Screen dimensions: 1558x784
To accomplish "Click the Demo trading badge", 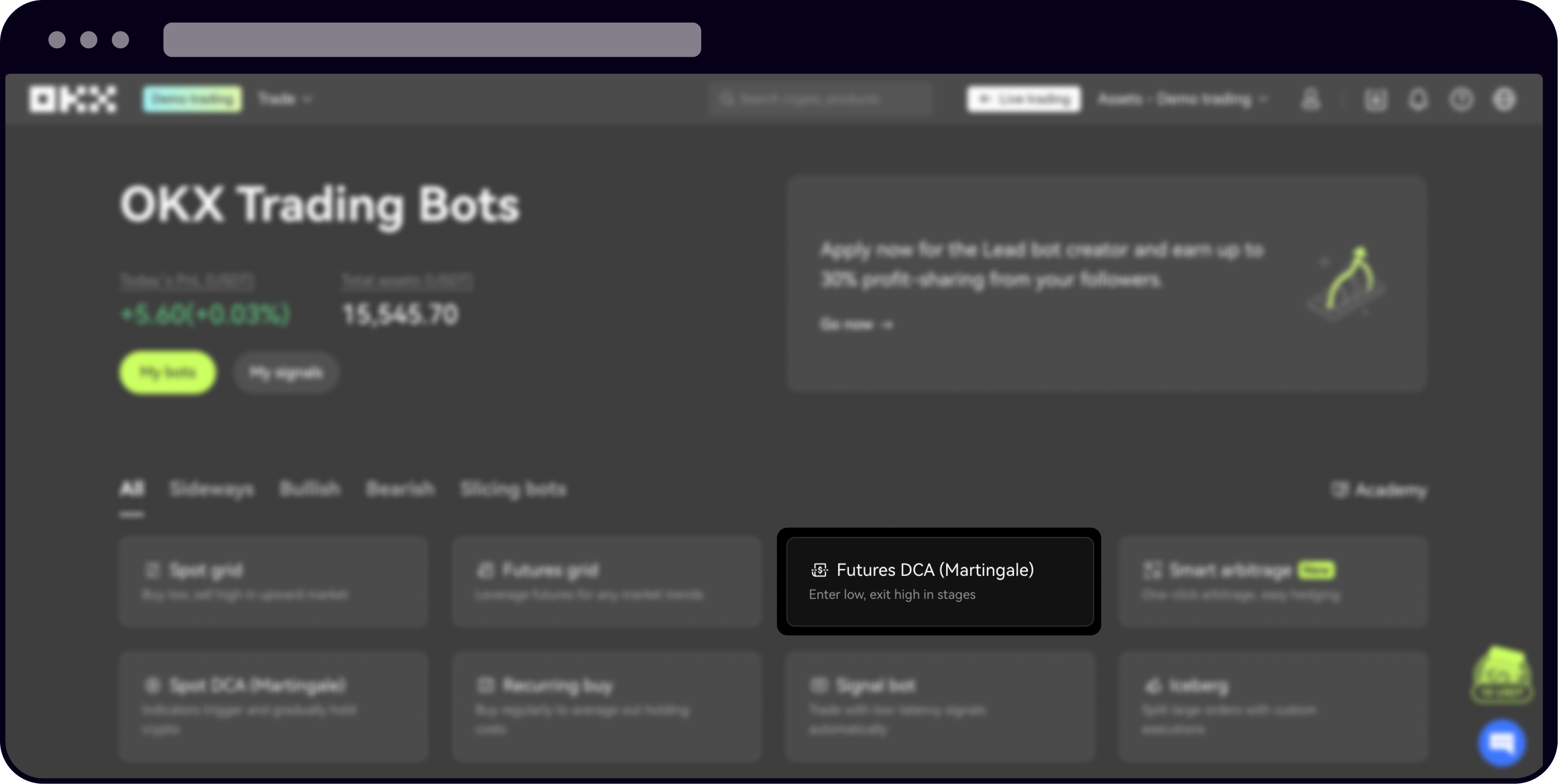I will (192, 99).
